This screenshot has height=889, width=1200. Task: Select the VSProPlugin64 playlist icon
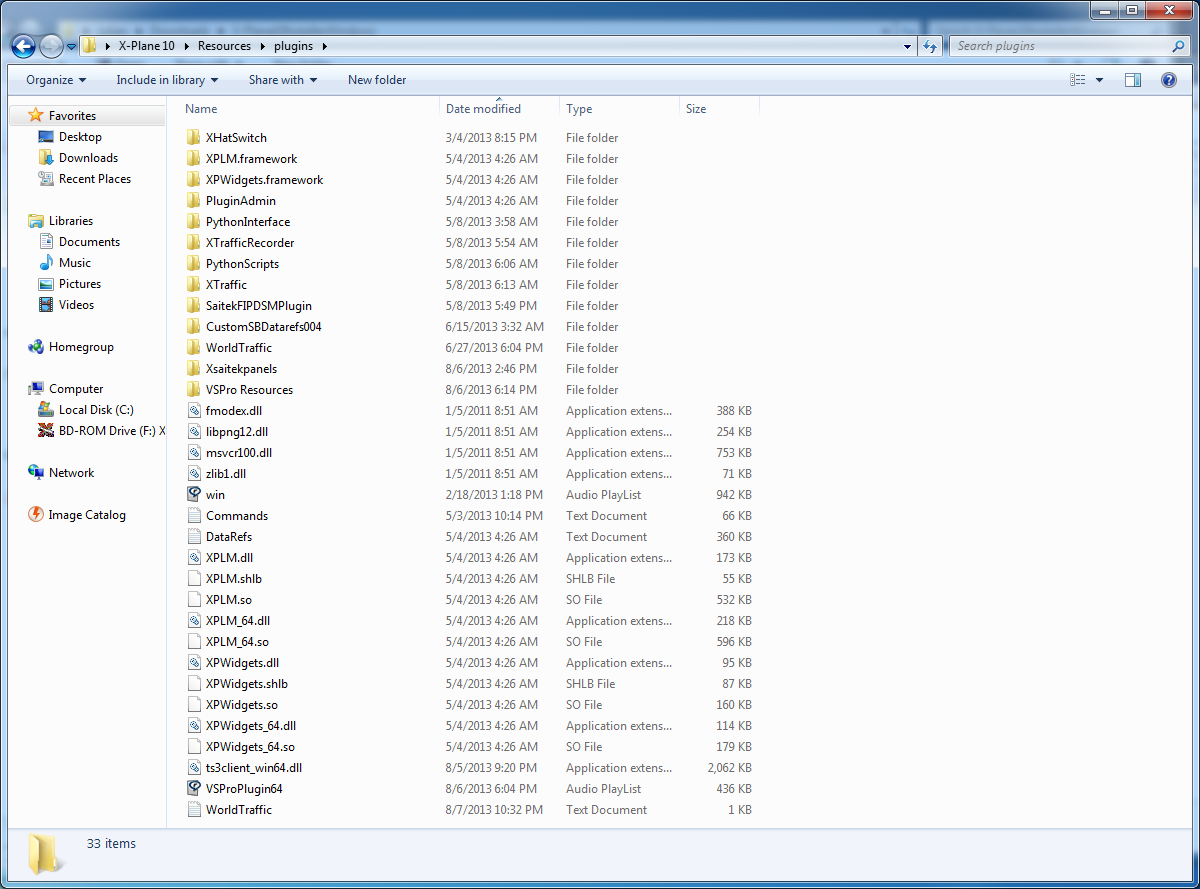coord(194,789)
